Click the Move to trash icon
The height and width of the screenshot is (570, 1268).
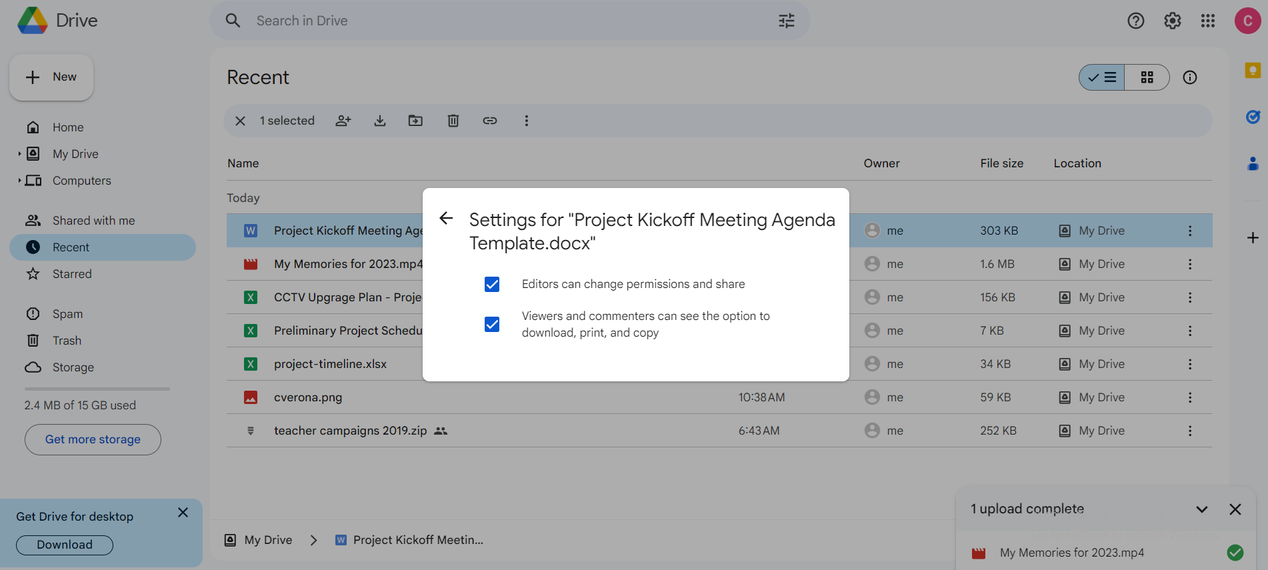453,121
